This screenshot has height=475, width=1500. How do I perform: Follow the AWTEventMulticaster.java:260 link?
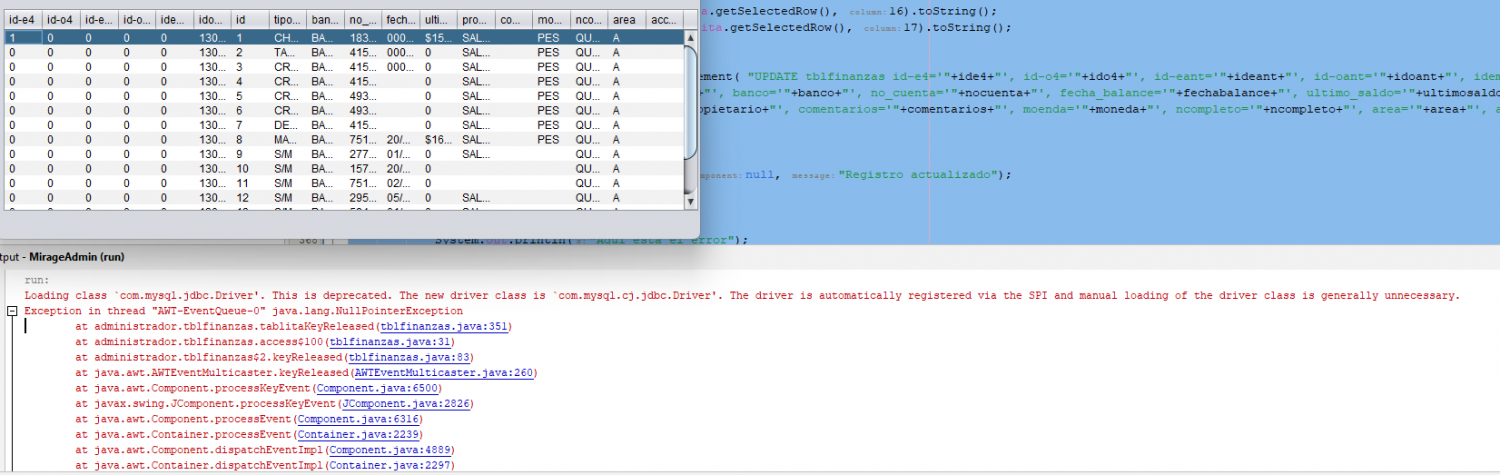pos(444,372)
